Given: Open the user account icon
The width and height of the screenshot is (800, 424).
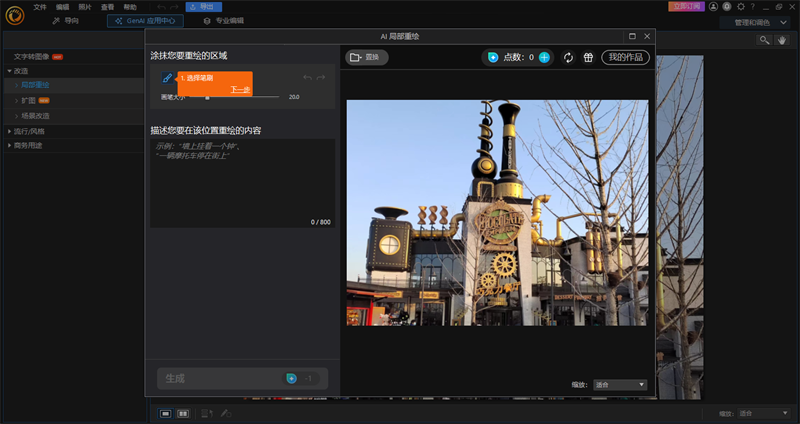Looking at the screenshot, I should coord(713,7).
